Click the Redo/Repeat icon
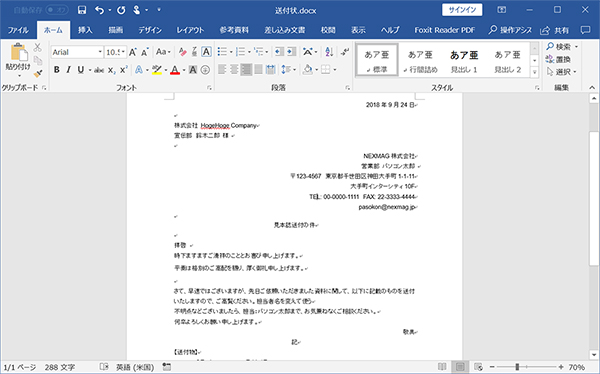 click(x=121, y=10)
